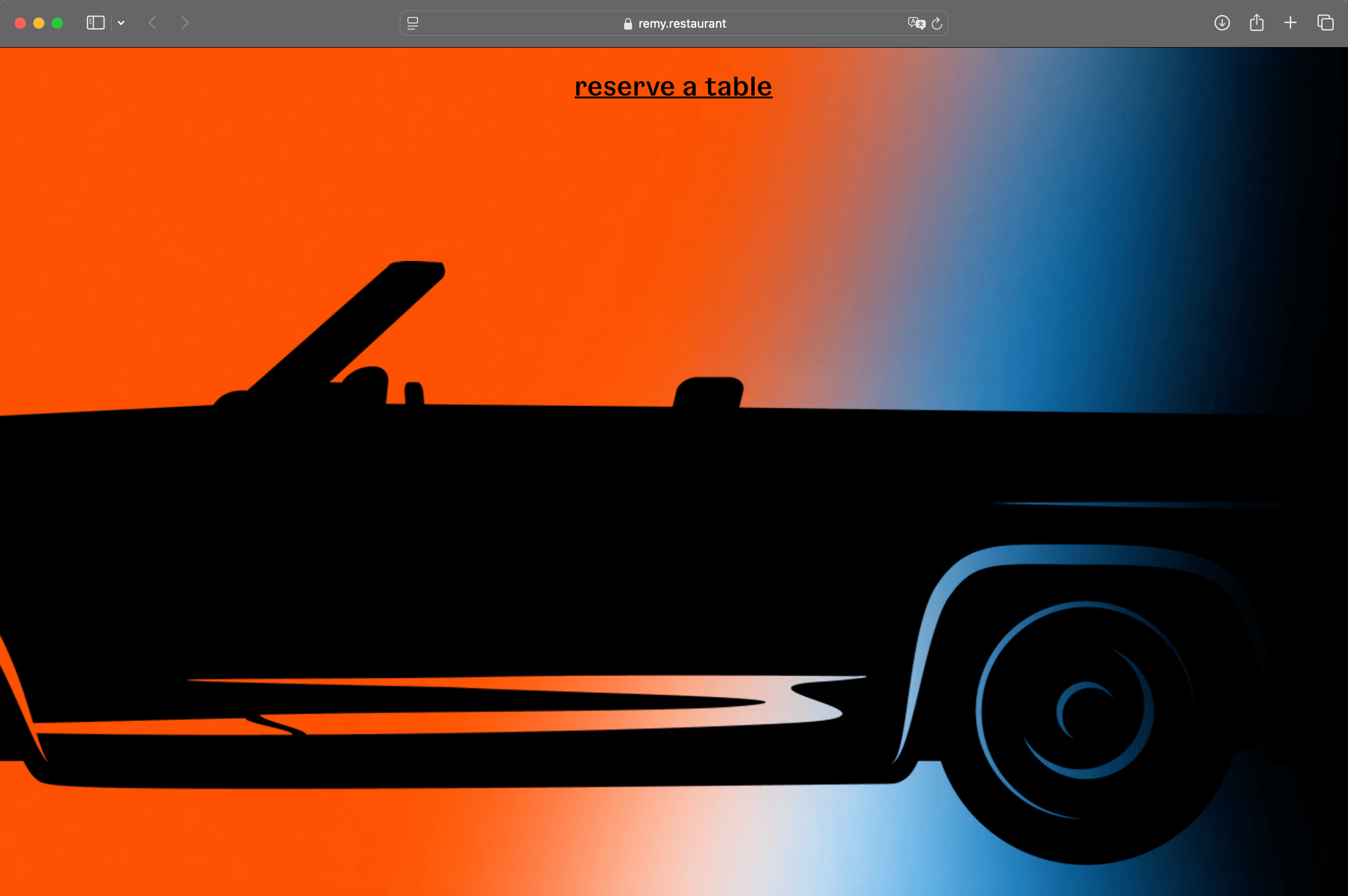This screenshot has height=896, width=1348.
Task: Enter full screen with the green button
Action: [x=57, y=23]
